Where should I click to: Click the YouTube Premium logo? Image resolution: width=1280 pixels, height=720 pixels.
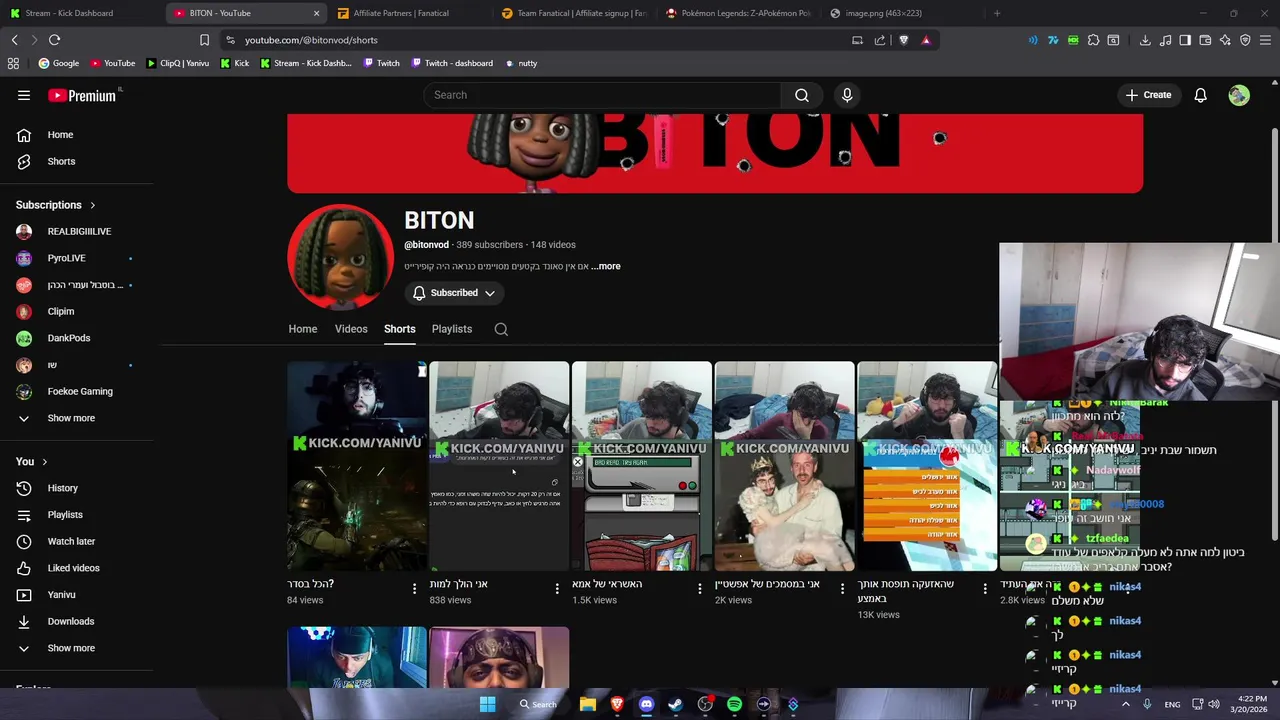82,95
